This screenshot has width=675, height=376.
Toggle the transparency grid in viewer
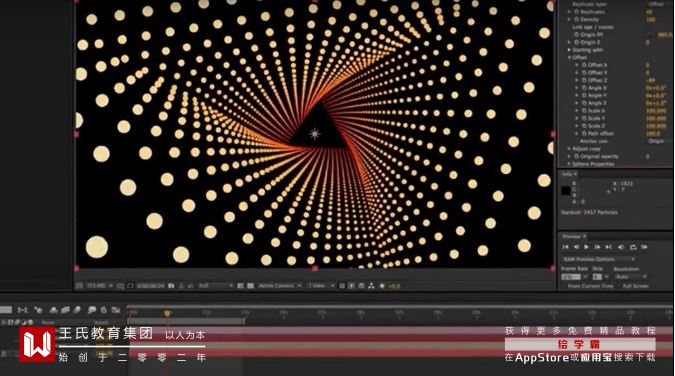click(250, 286)
